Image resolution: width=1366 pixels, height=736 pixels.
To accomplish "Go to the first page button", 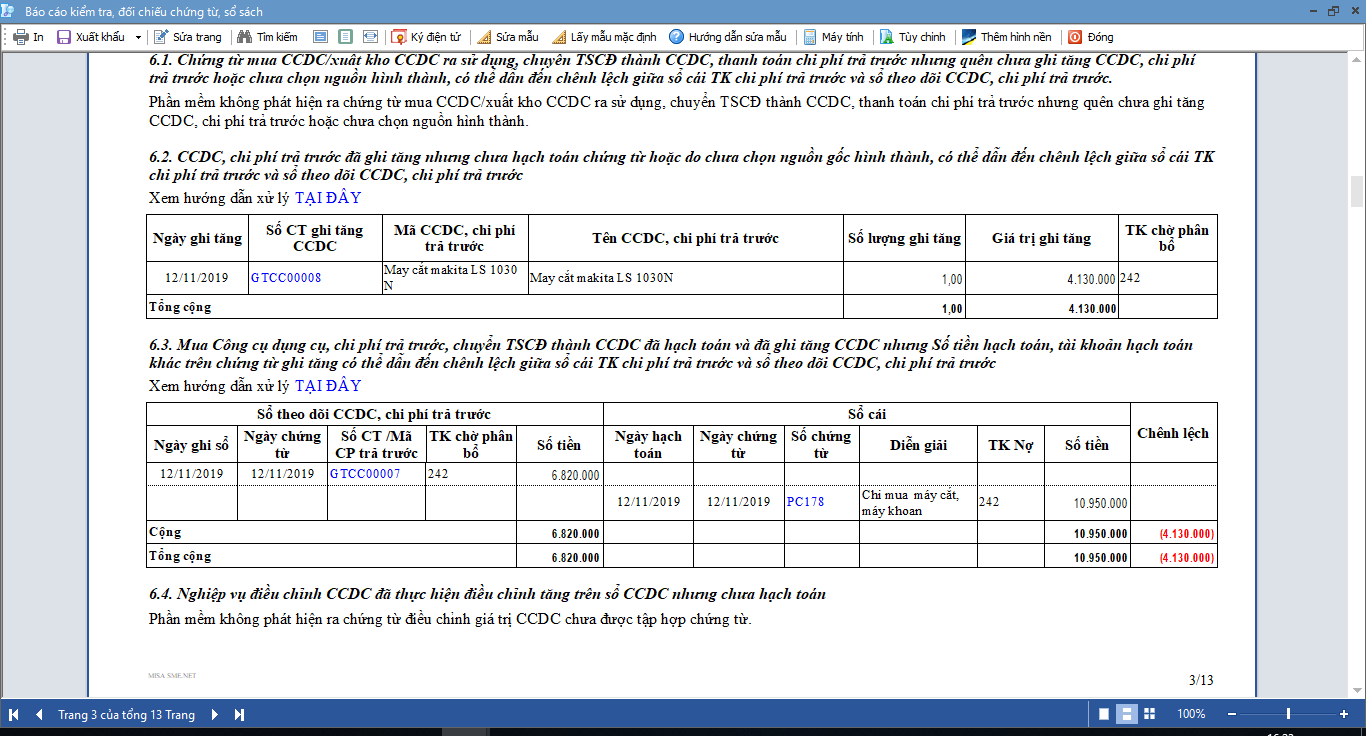I will [x=14, y=715].
